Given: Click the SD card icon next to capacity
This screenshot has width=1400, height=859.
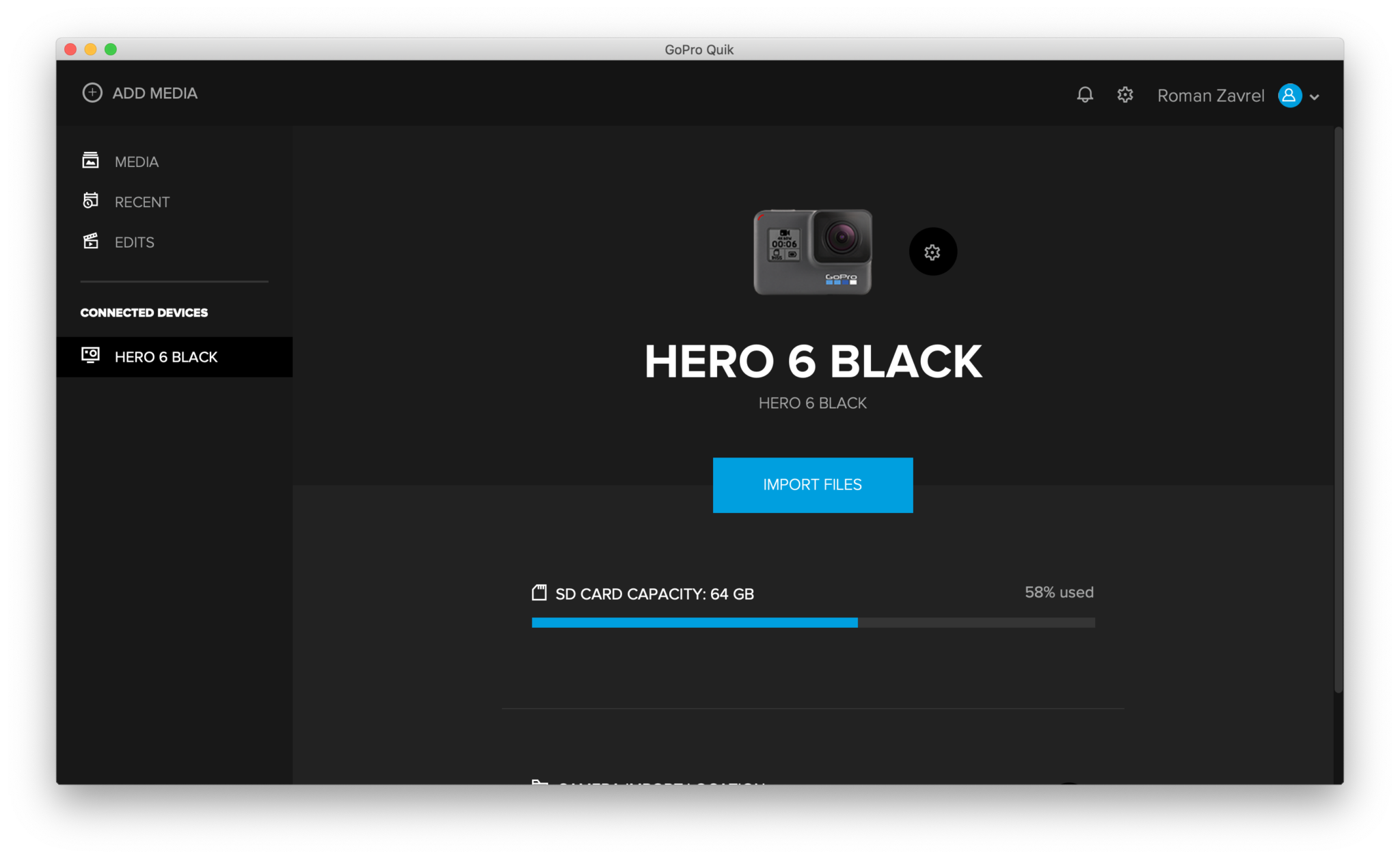Looking at the screenshot, I should pyautogui.click(x=540, y=592).
